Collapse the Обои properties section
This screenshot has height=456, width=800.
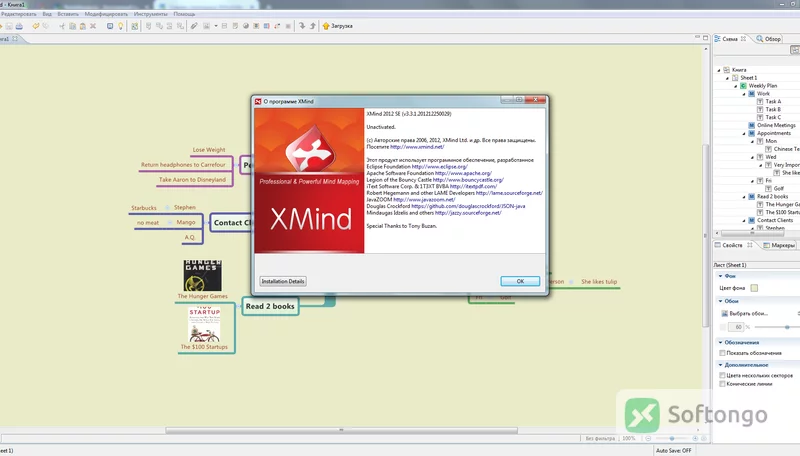coord(720,301)
